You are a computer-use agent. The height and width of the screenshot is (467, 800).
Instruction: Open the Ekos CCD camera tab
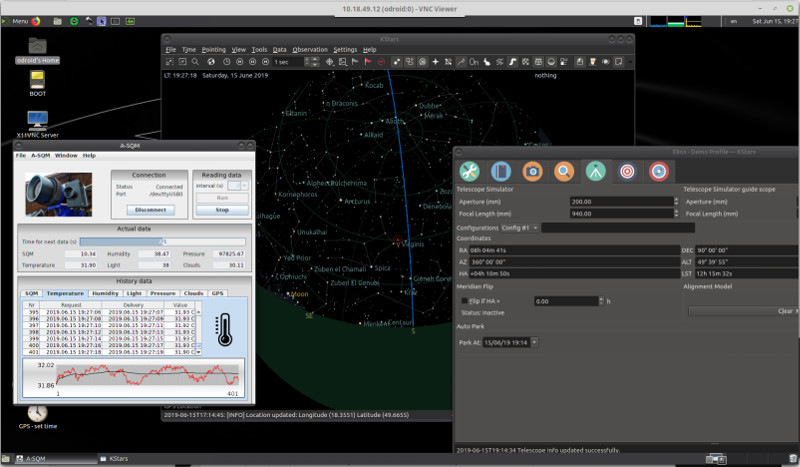click(532, 171)
